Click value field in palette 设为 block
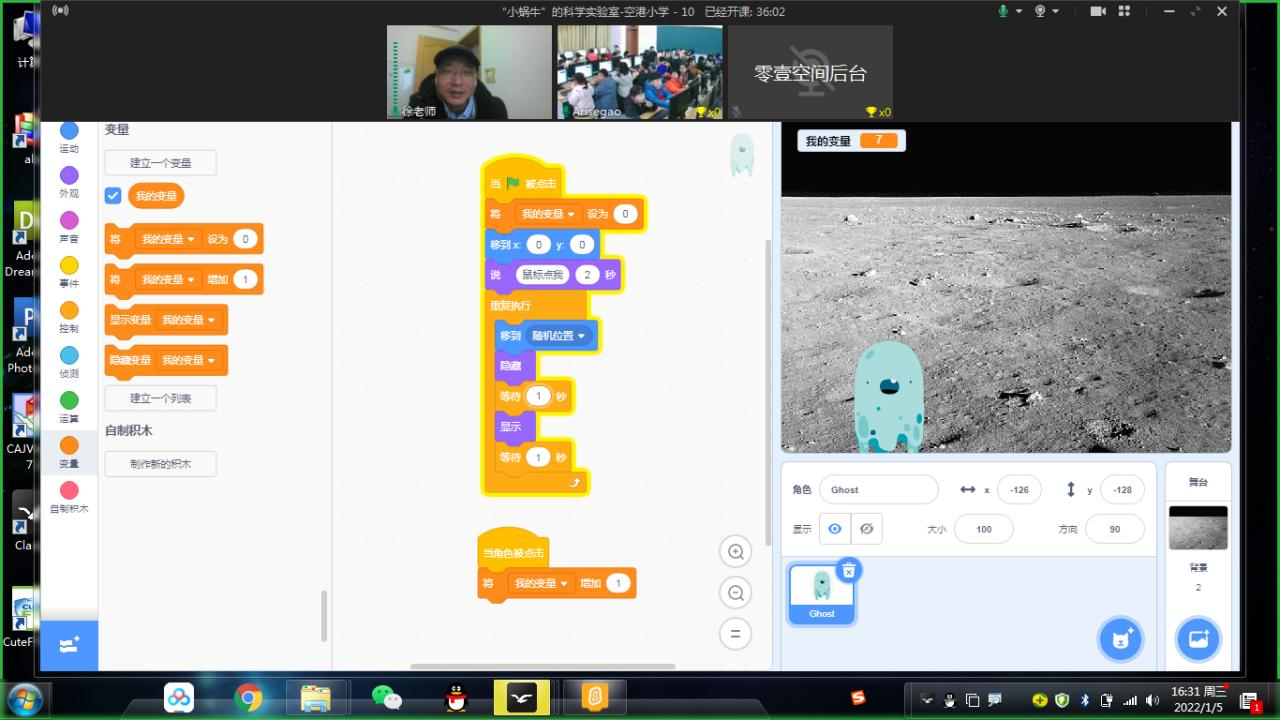1280x720 pixels. tap(245, 239)
